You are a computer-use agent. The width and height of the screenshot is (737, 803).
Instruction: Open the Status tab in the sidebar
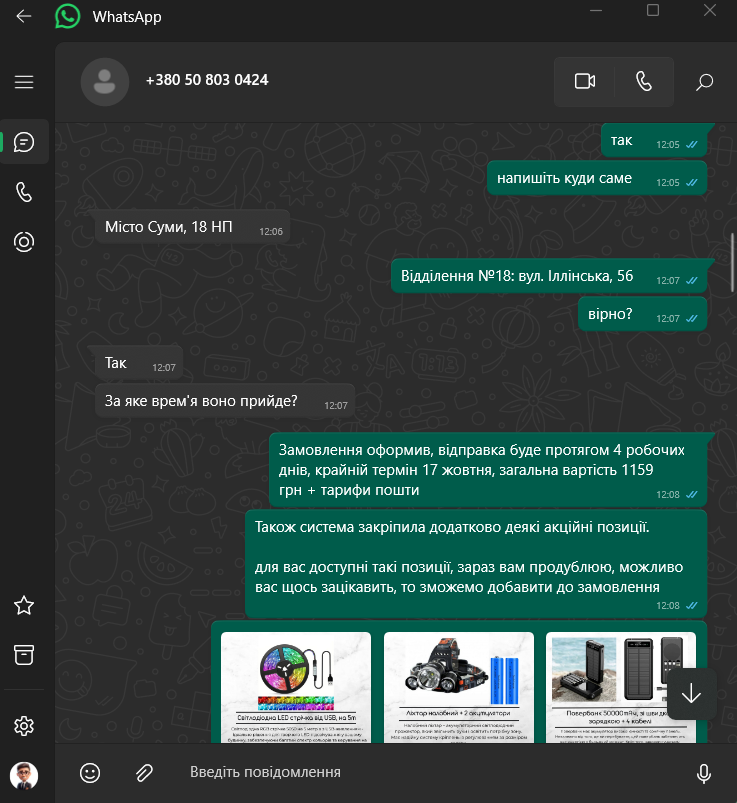click(x=24, y=242)
